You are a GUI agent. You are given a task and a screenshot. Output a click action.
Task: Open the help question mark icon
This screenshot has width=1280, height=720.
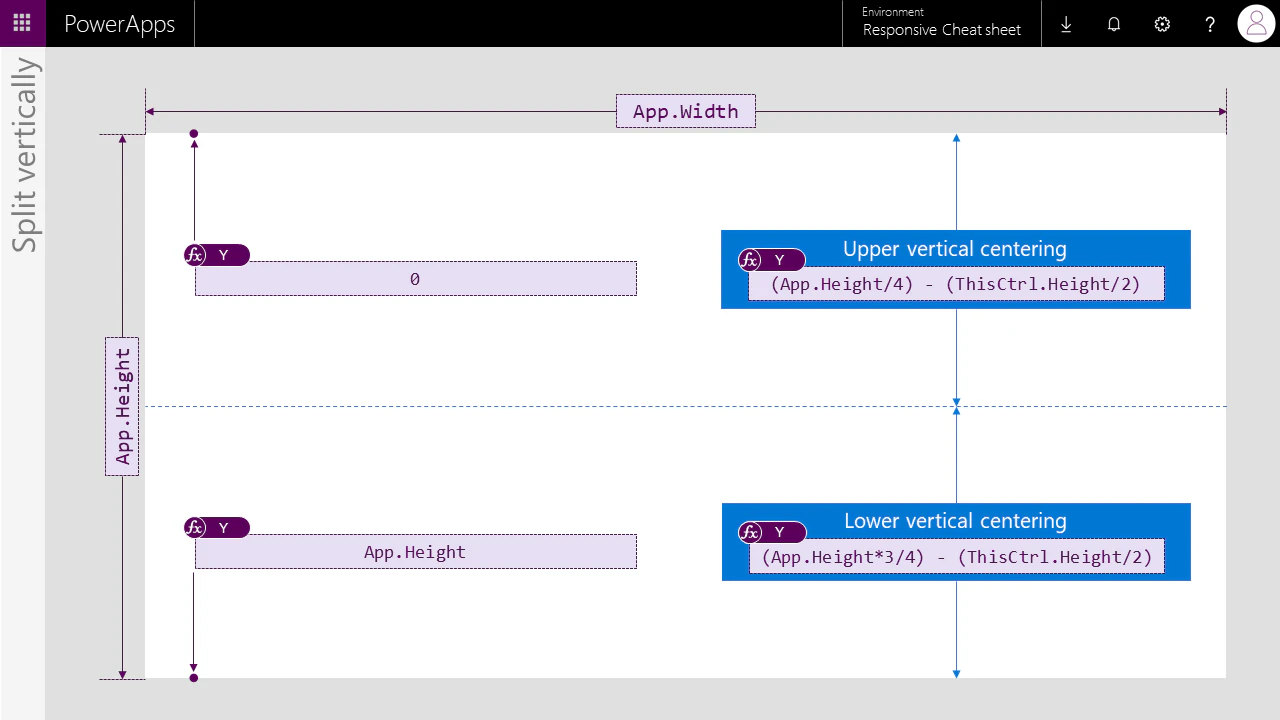[x=1210, y=24]
